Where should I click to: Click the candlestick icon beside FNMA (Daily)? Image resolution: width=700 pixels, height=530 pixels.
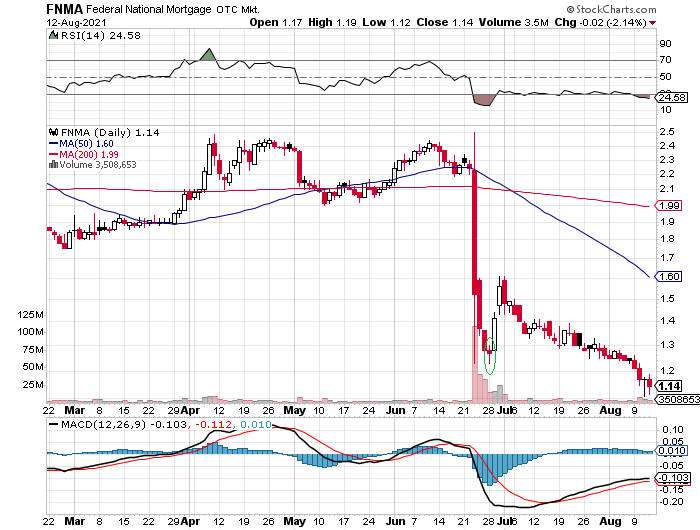pyautogui.click(x=54, y=132)
